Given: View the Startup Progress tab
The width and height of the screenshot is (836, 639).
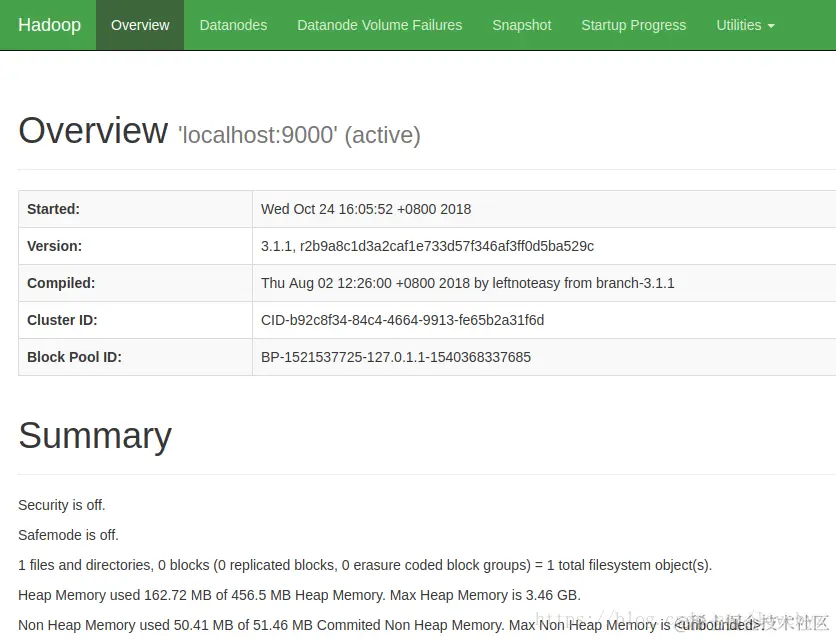Looking at the screenshot, I should tap(633, 25).
